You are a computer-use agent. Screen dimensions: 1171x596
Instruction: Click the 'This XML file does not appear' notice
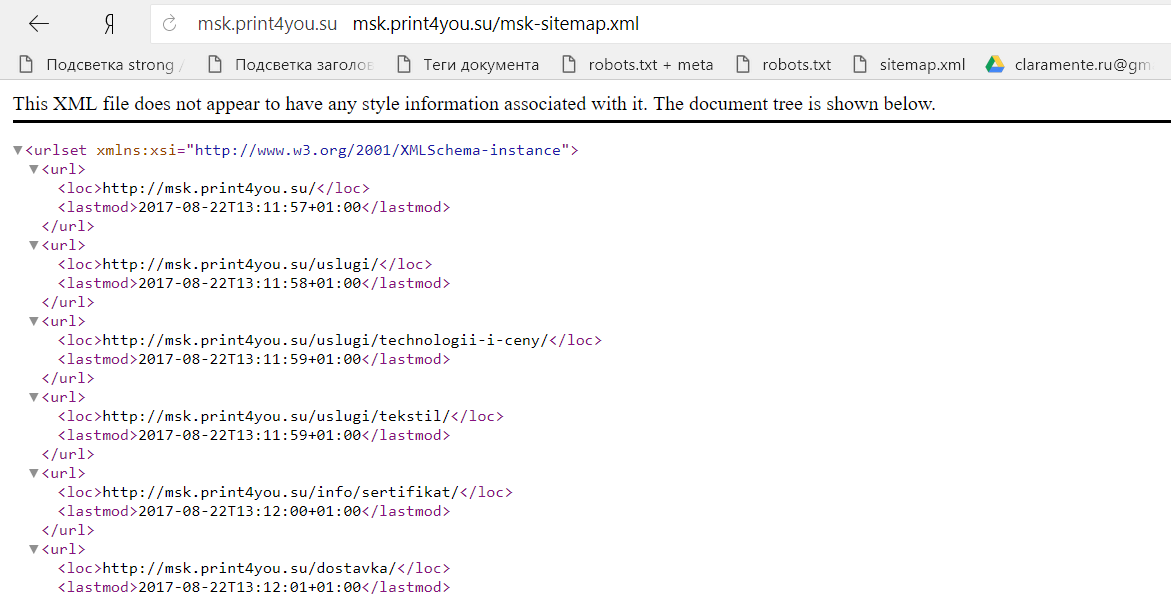coord(474,104)
